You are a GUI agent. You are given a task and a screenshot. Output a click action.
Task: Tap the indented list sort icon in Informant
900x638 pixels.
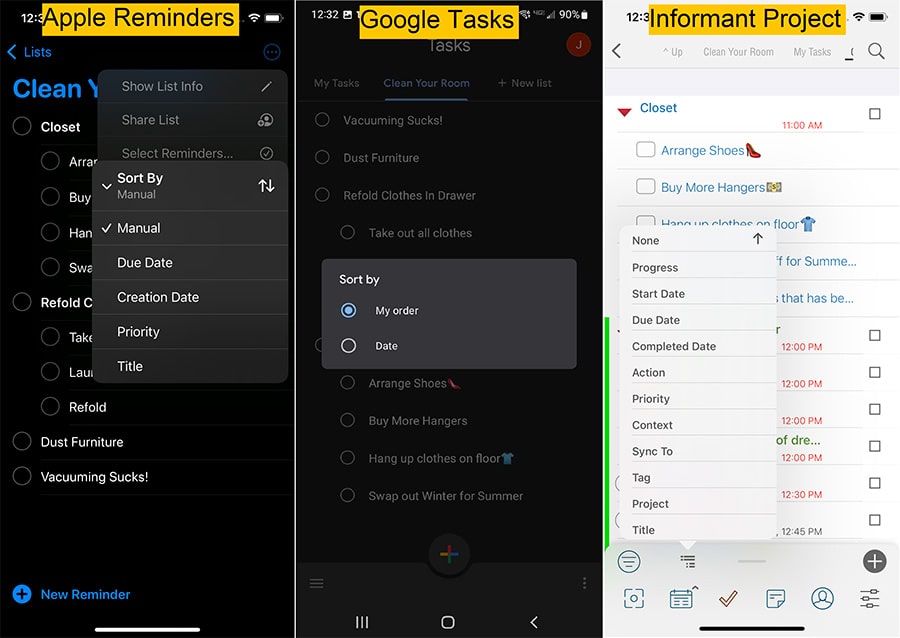688,561
